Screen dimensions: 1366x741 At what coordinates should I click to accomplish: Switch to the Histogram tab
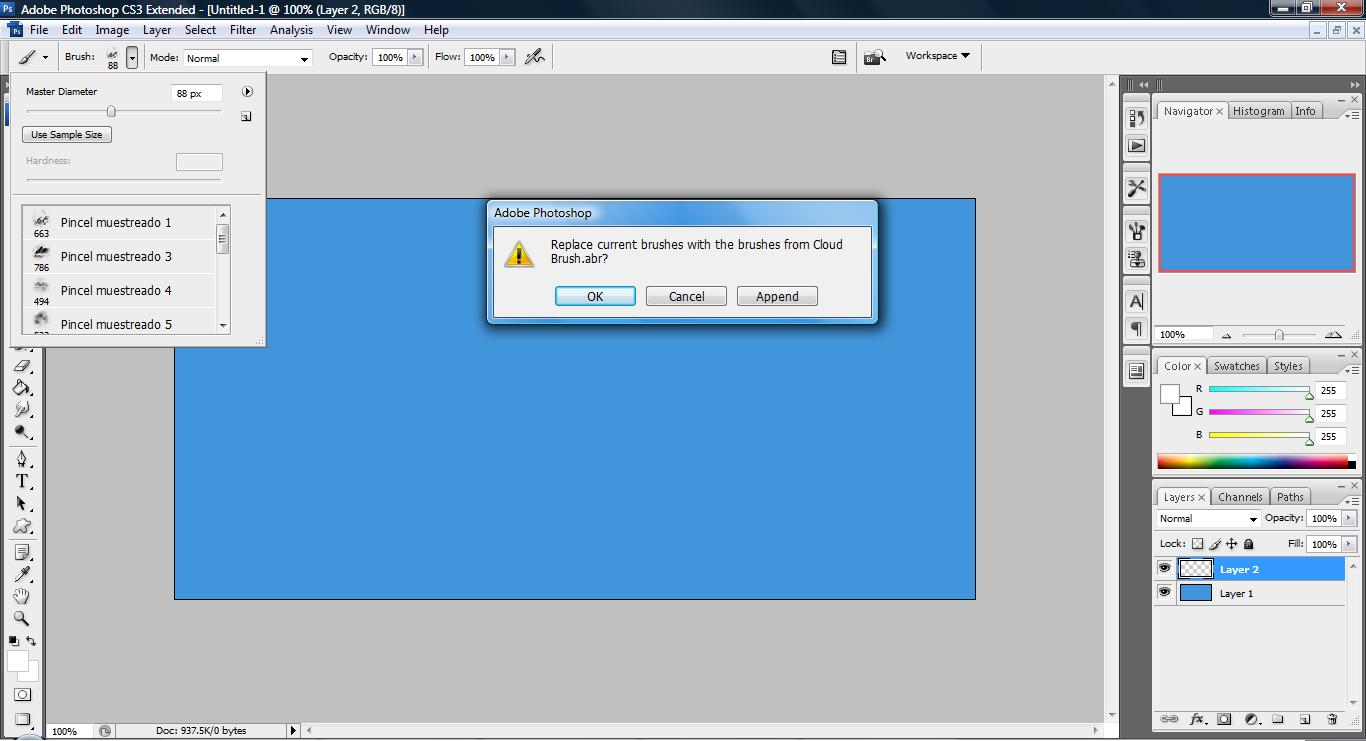(x=1258, y=111)
